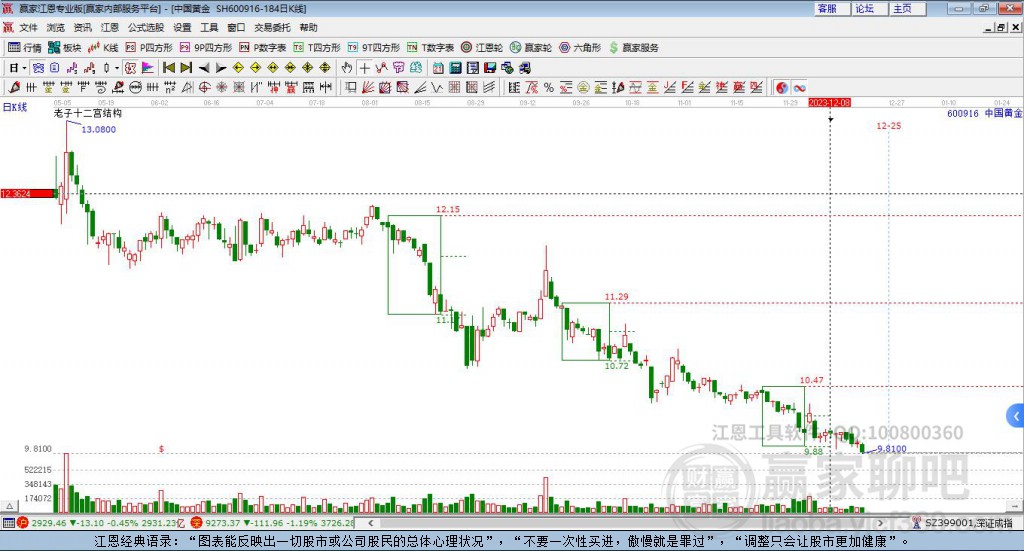Jump to the last bar icon

(186, 68)
